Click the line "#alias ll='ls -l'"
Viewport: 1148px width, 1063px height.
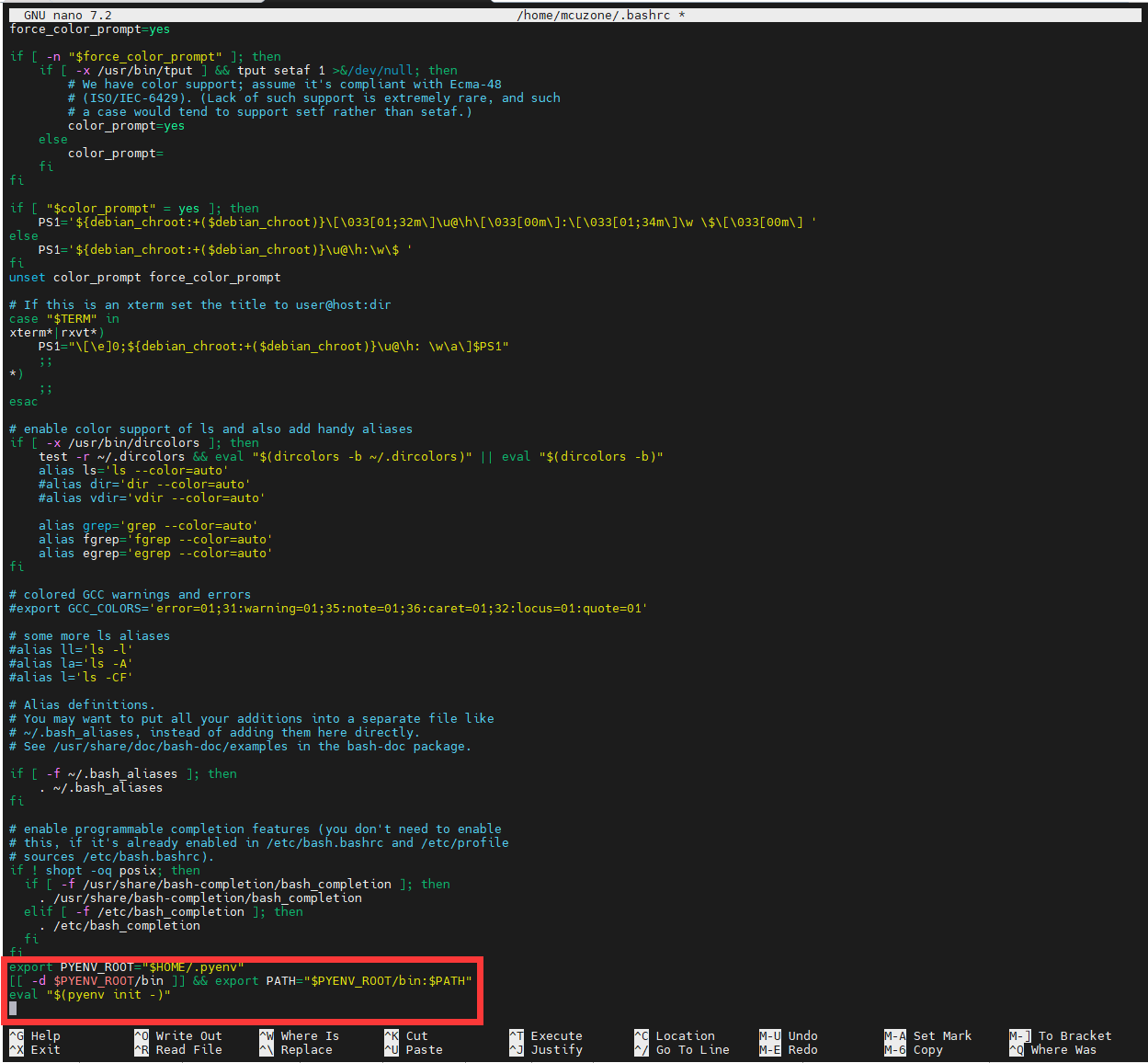[72, 649]
